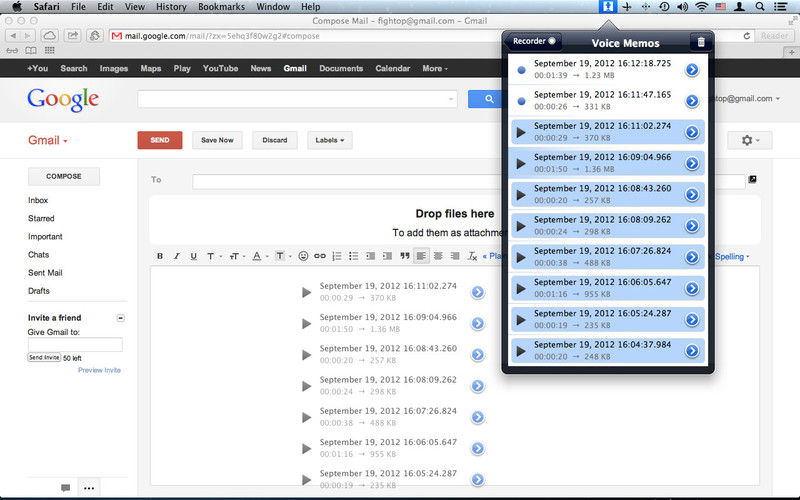
Task: Open the Sent Mail folder
Action: tap(45, 272)
